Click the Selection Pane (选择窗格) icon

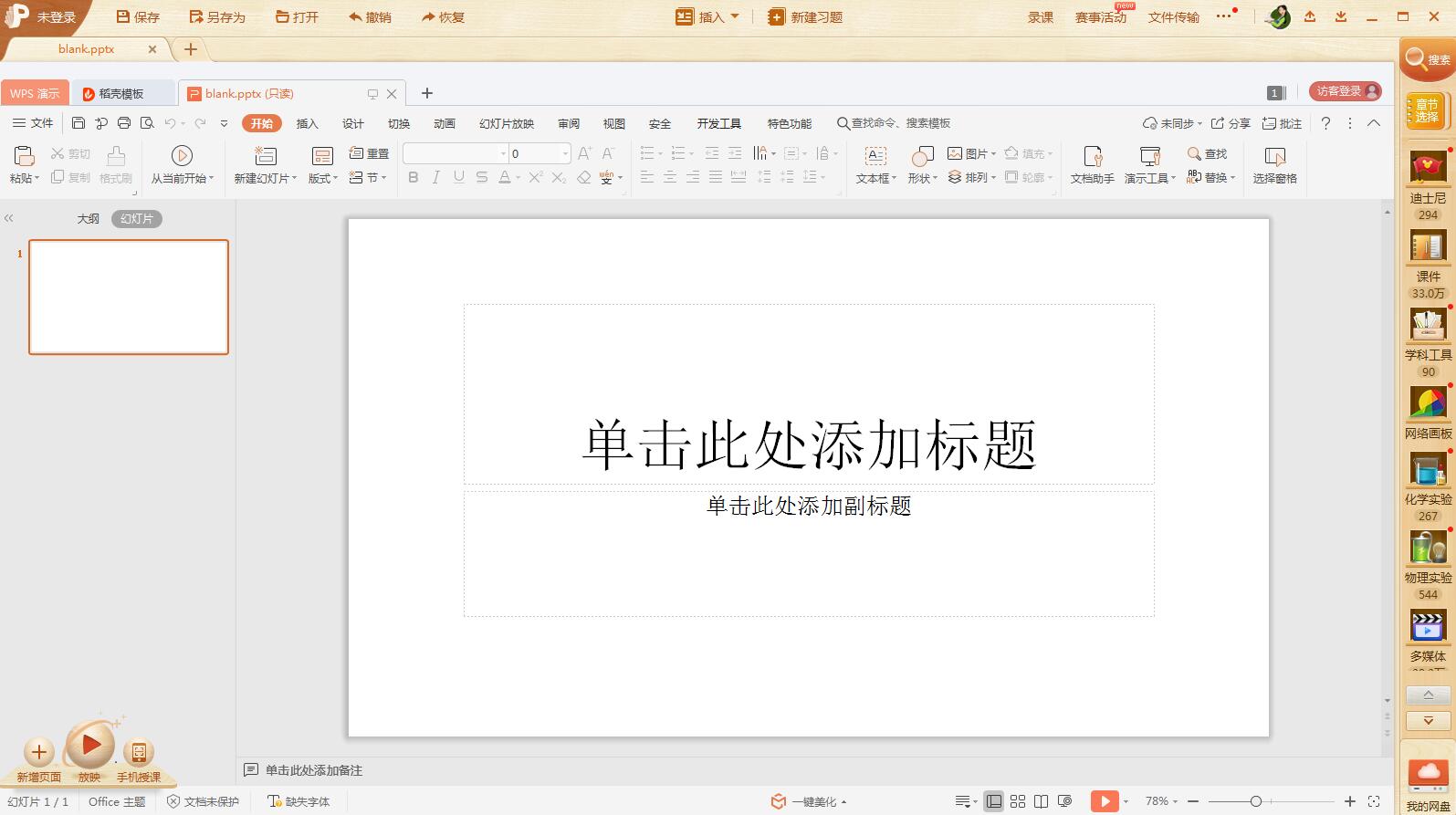pyautogui.click(x=1274, y=156)
